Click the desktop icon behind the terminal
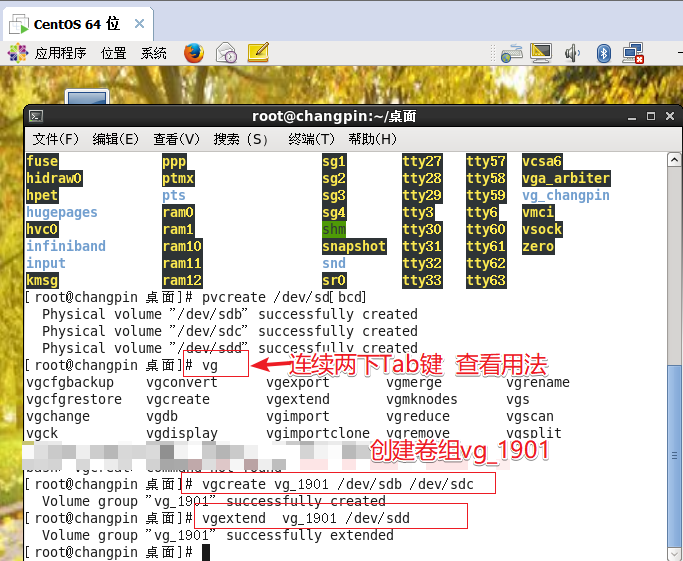Viewport: 683px width, 561px height. coord(87,97)
